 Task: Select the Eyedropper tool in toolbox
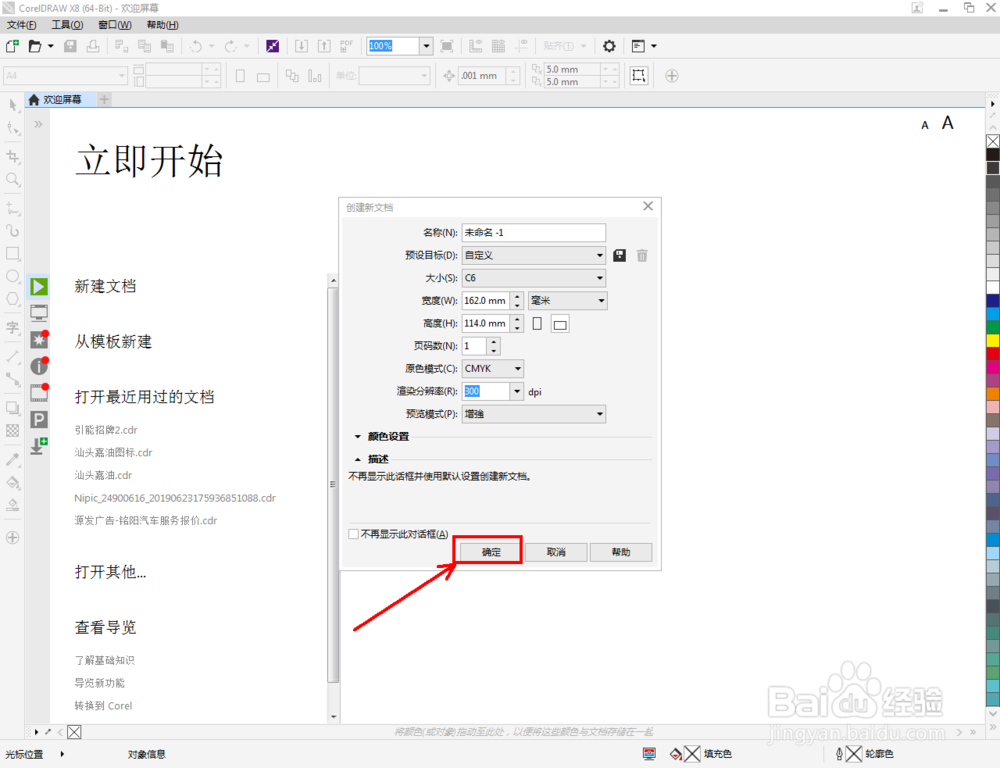(x=13, y=459)
